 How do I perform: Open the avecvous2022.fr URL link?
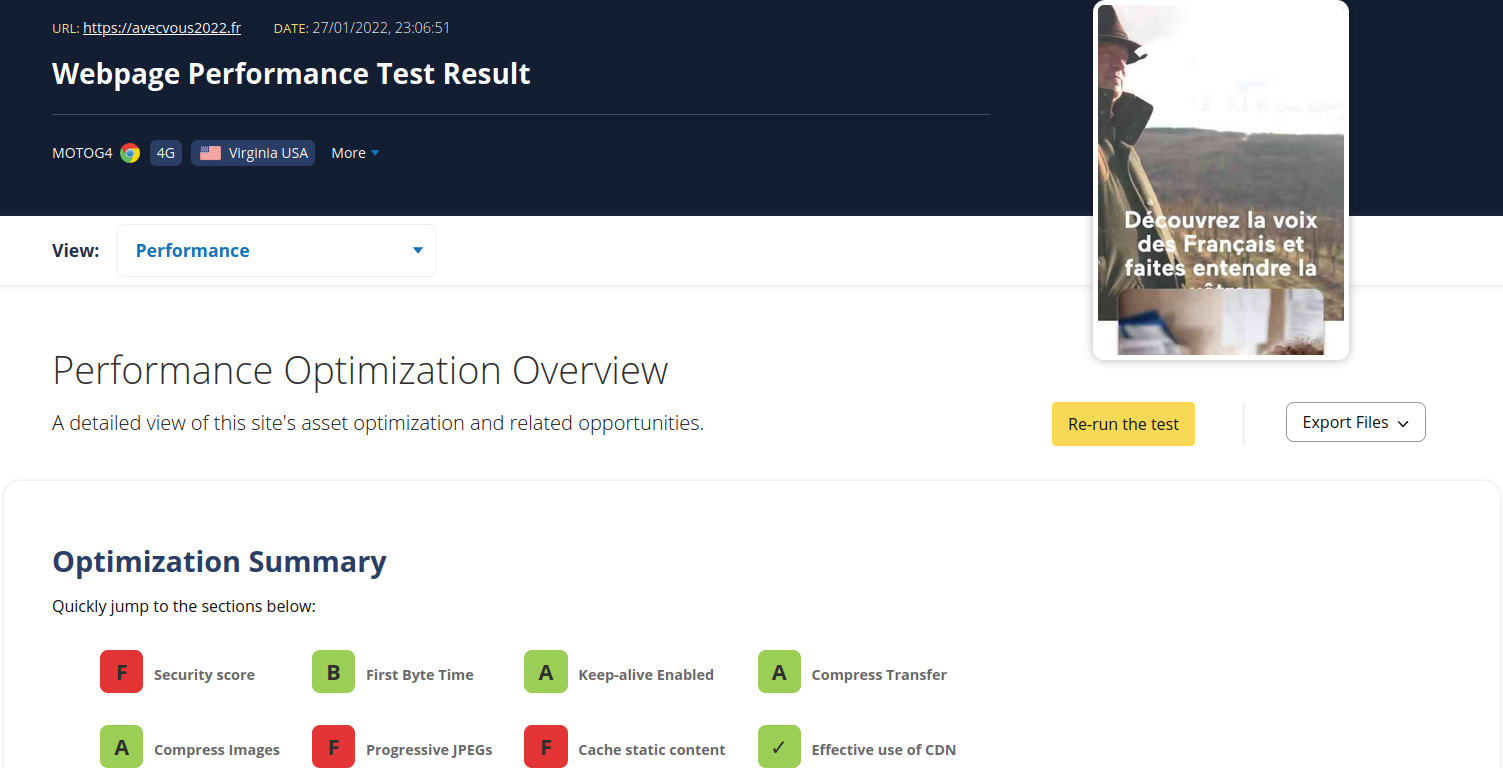click(162, 27)
